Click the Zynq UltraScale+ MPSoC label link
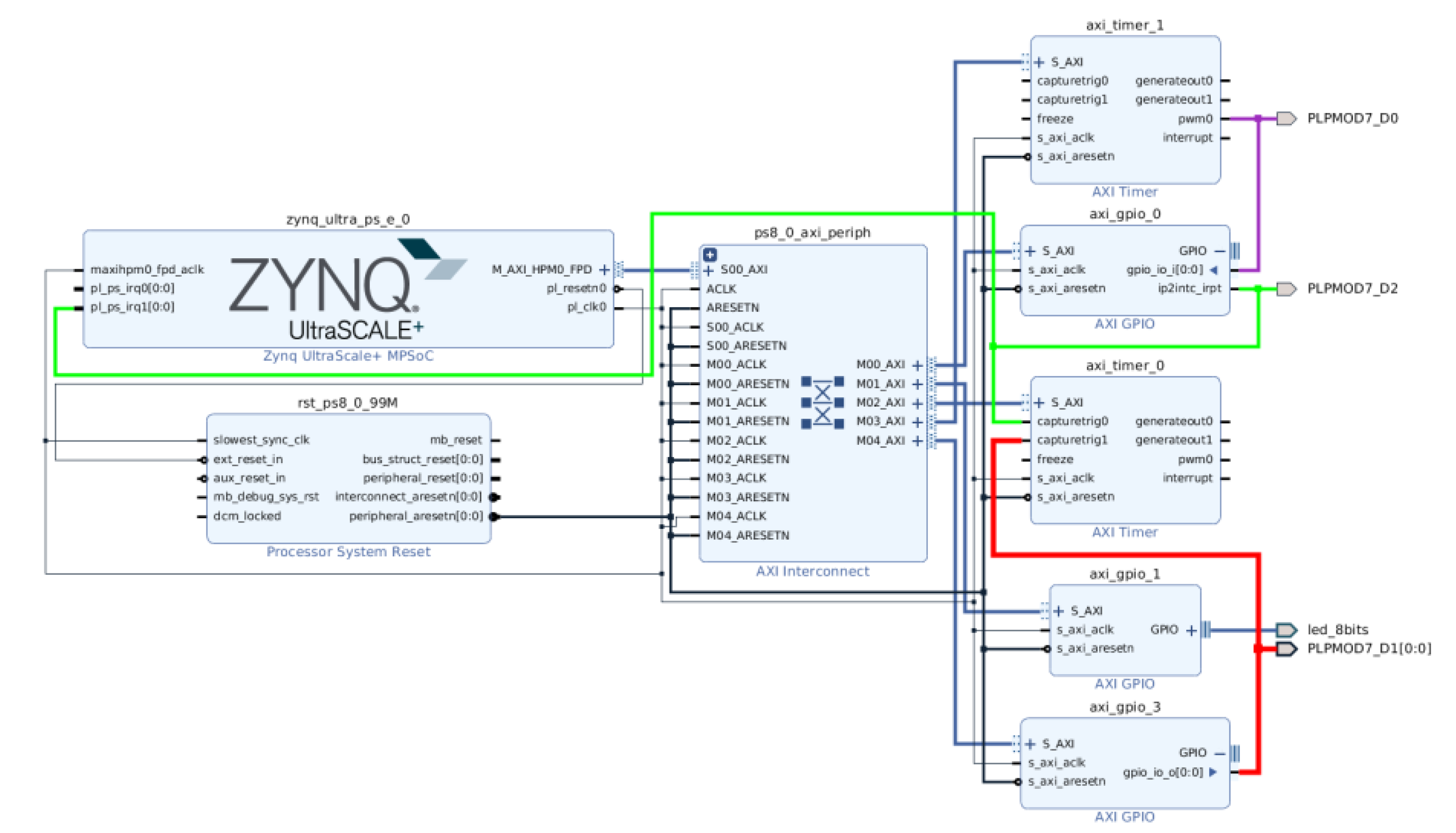This screenshot has height=833, width=1456. click(x=348, y=356)
